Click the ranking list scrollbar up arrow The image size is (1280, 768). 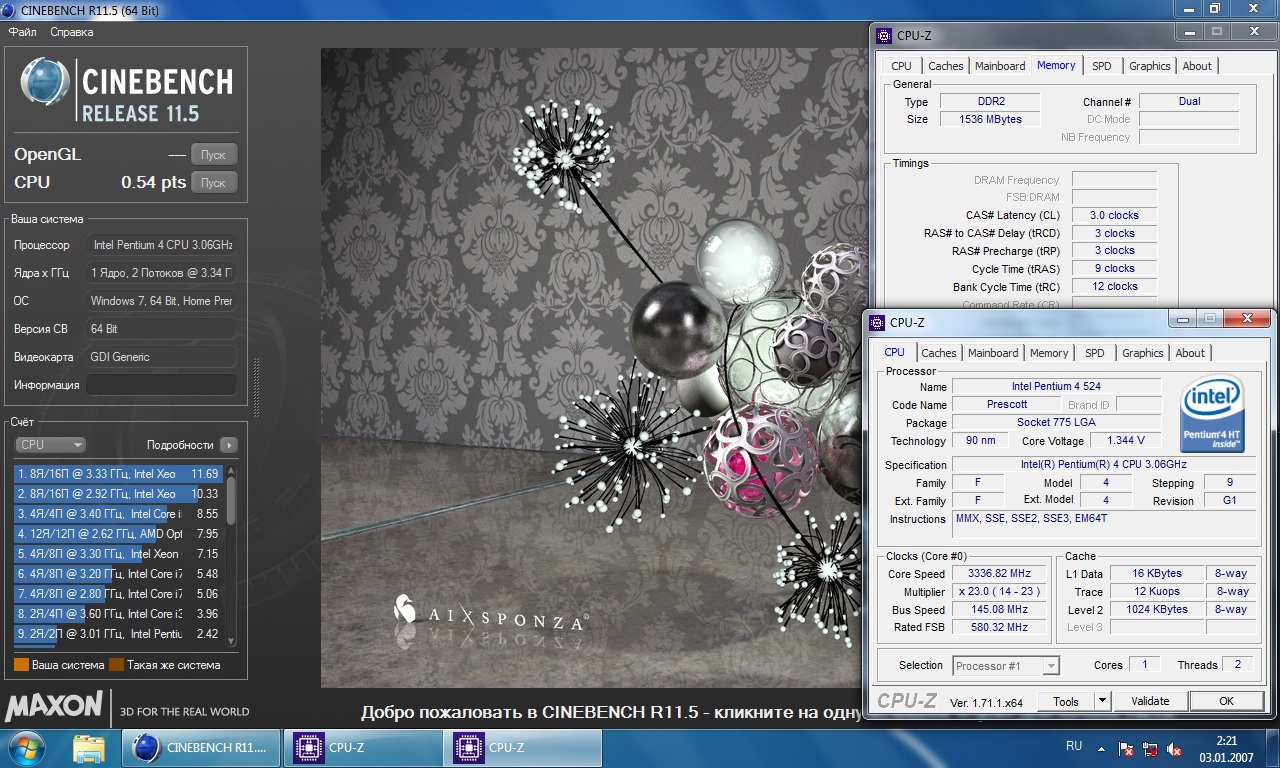(x=232, y=471)
